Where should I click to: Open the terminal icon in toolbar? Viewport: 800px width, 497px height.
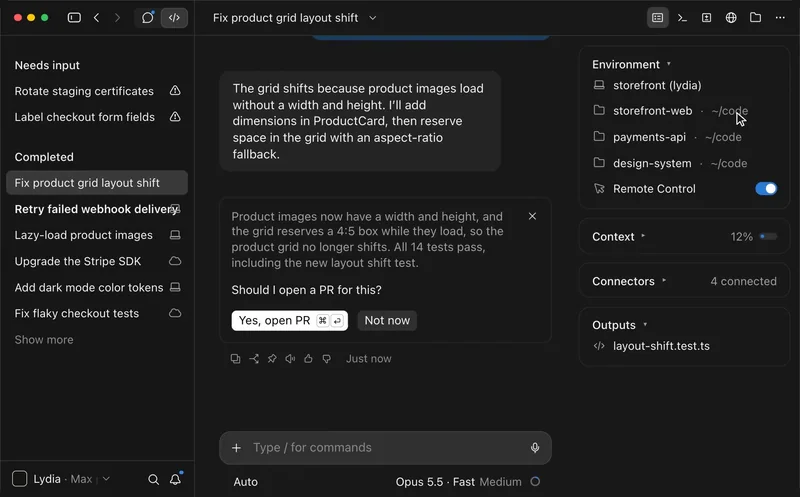[682, 18]
